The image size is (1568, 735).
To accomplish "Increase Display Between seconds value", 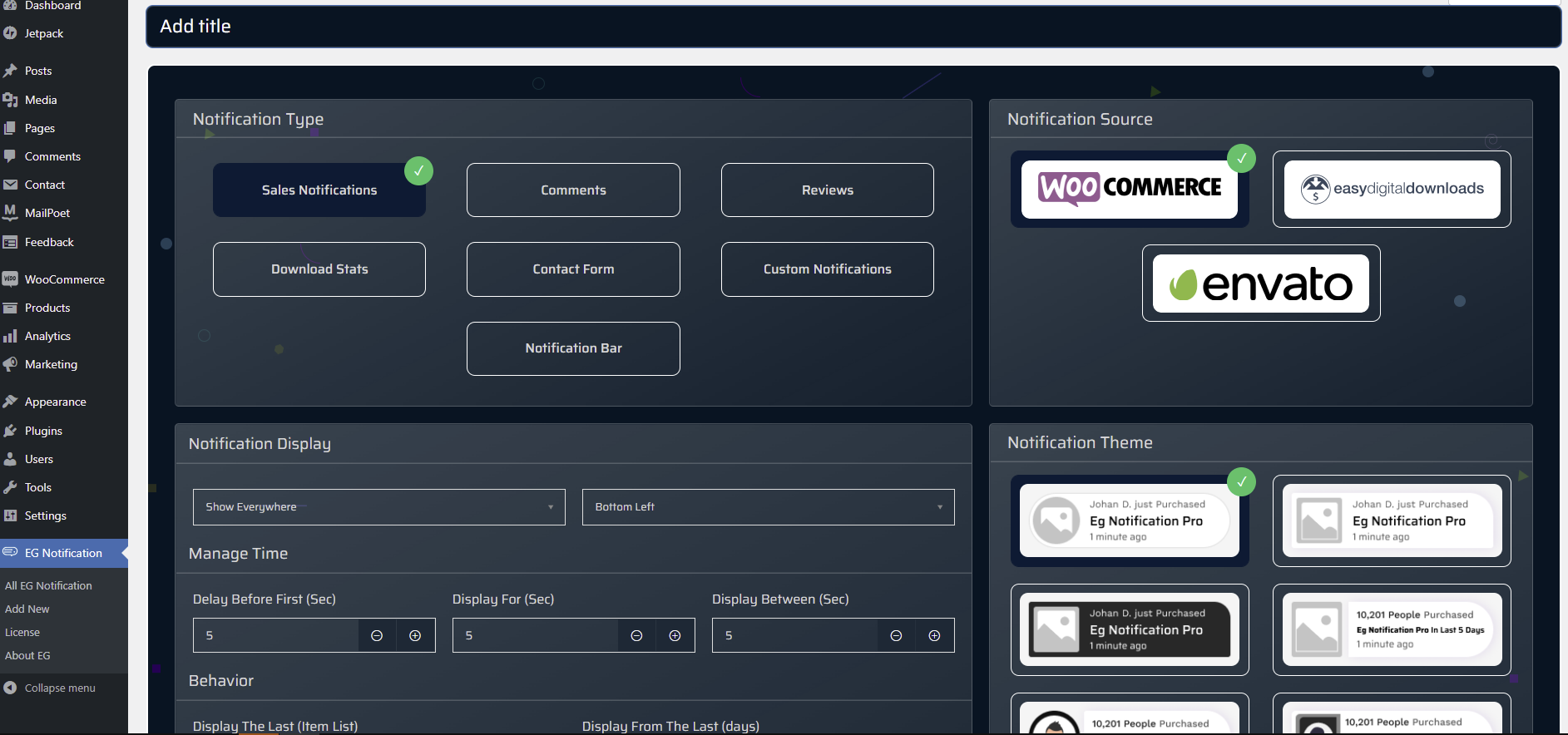I will (x=934, y=635).
